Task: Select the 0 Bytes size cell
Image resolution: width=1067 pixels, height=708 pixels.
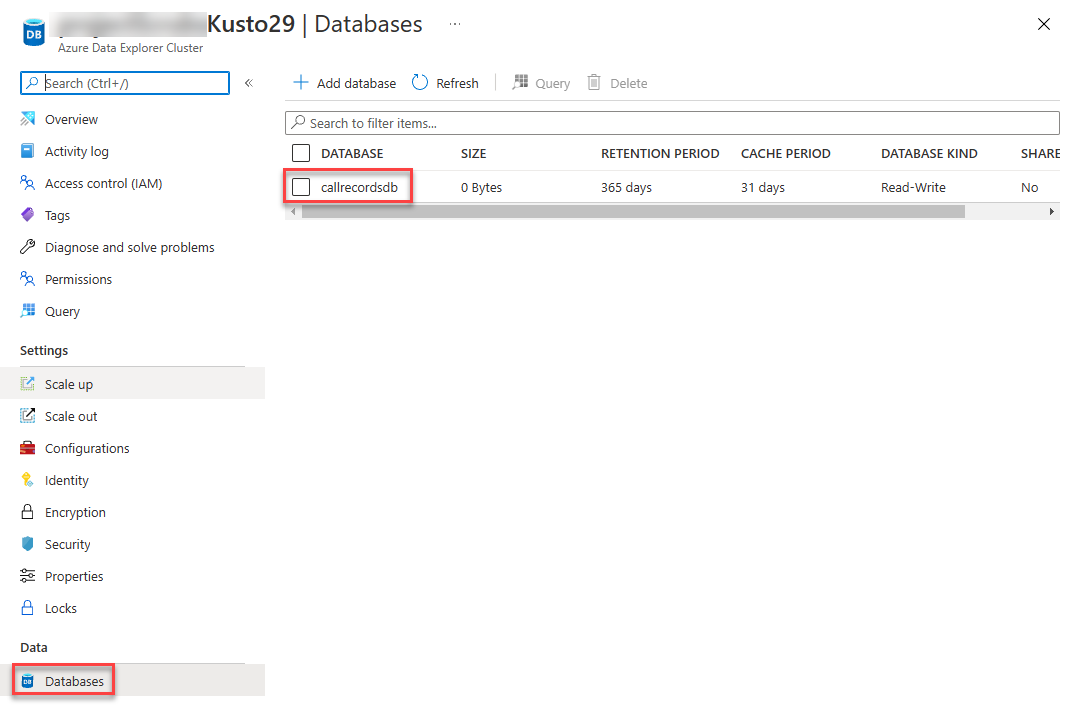Action: coord(481,187)
